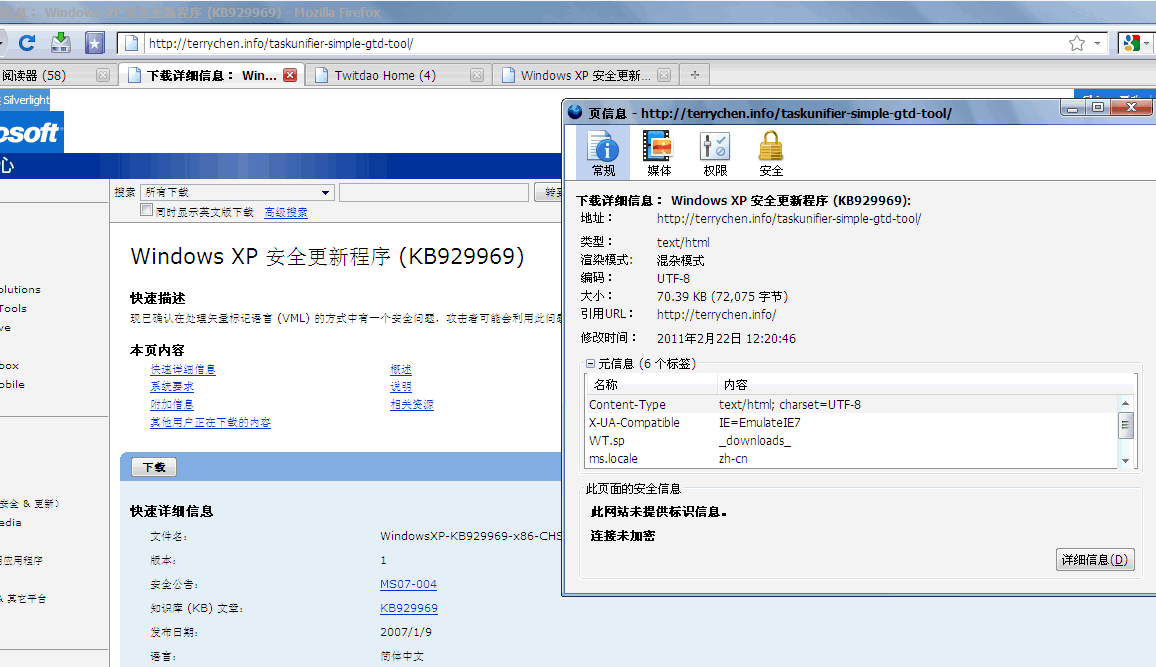
Task: Click the Firefox reload button
Action: coord(27,43)
